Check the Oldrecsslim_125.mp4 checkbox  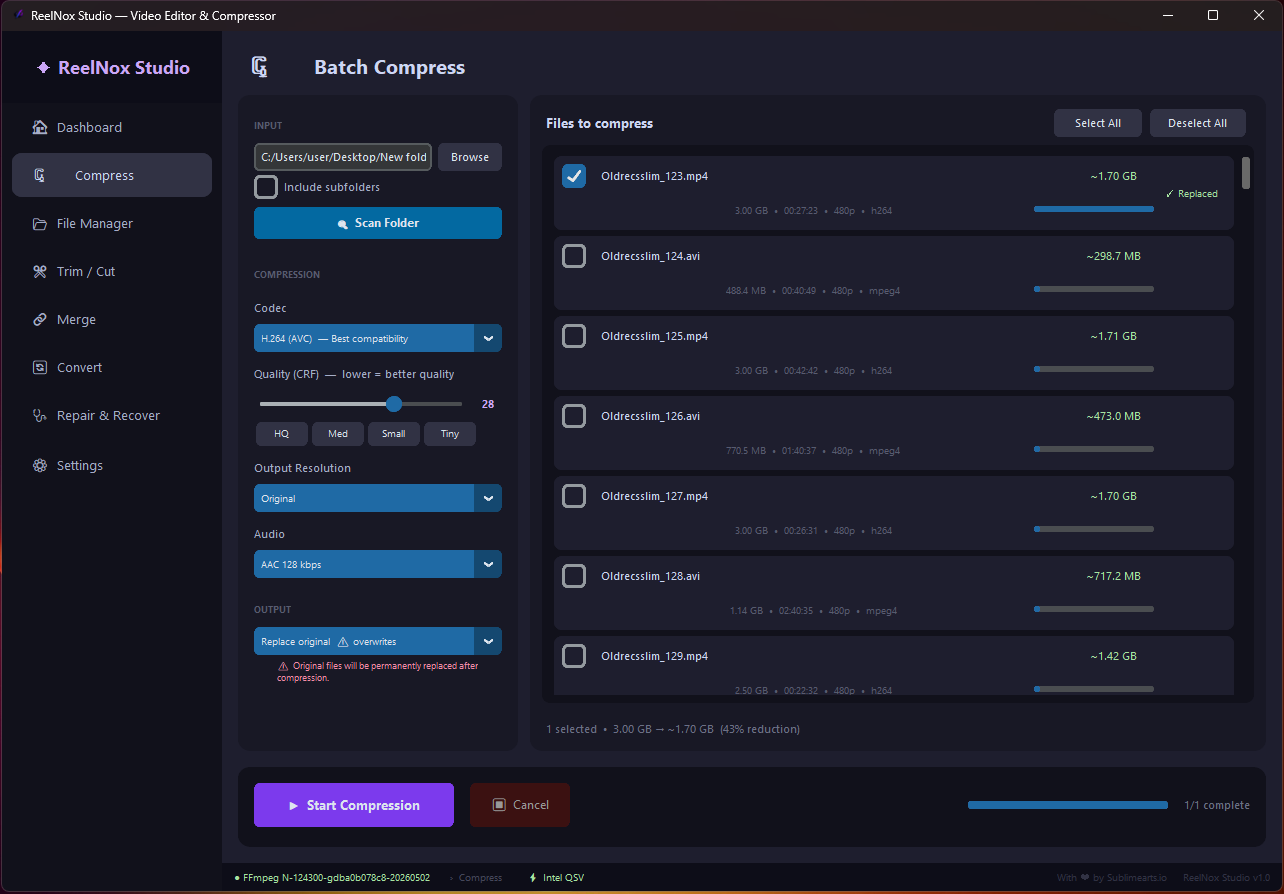click(x=574, y=336)
